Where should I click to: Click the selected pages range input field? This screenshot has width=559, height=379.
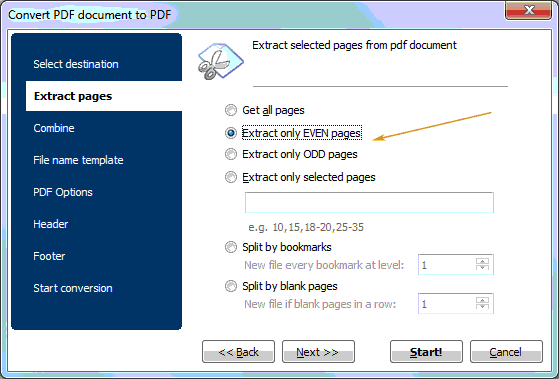pos(369,203)
